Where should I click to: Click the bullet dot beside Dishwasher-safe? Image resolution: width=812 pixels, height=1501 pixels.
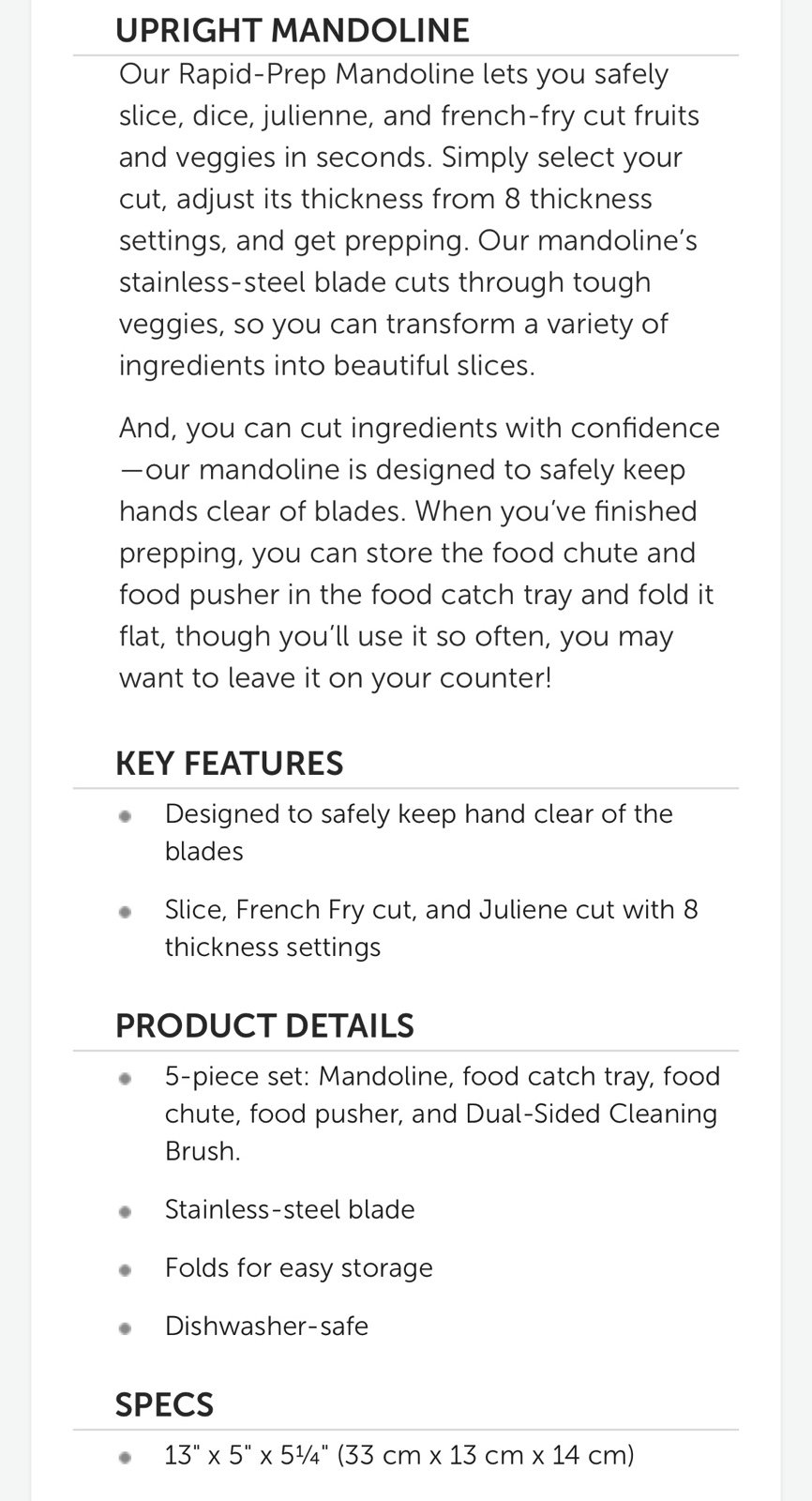point(125,1328)
